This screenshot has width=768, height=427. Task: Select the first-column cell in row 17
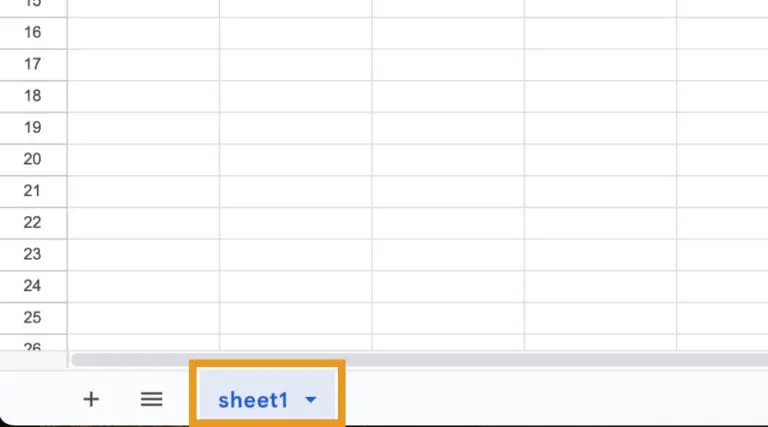click(x=143, y=64)
